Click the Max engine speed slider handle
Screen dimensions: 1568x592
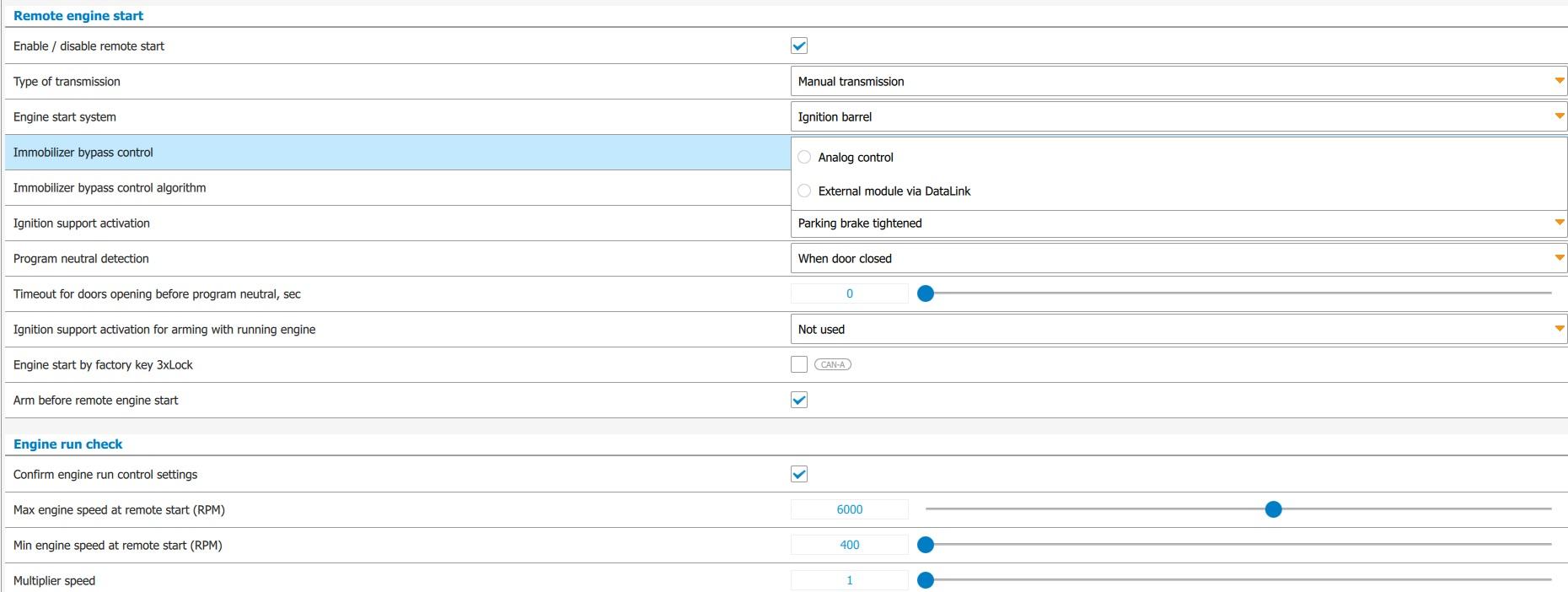pos(1273,509)
